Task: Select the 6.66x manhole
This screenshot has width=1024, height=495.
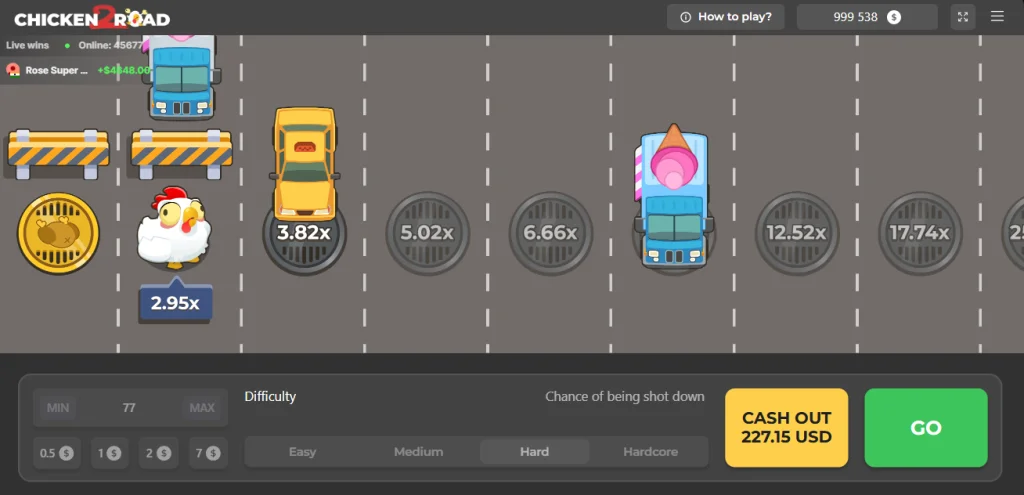Action: click(x=550, y=233)
